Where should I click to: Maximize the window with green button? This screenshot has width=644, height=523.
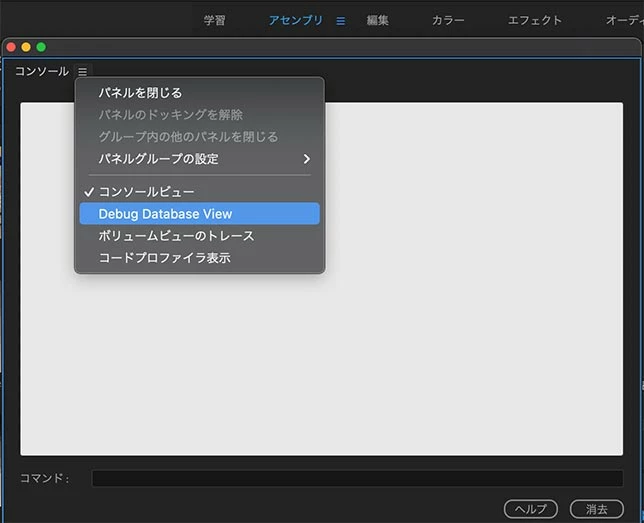(41, 47)
